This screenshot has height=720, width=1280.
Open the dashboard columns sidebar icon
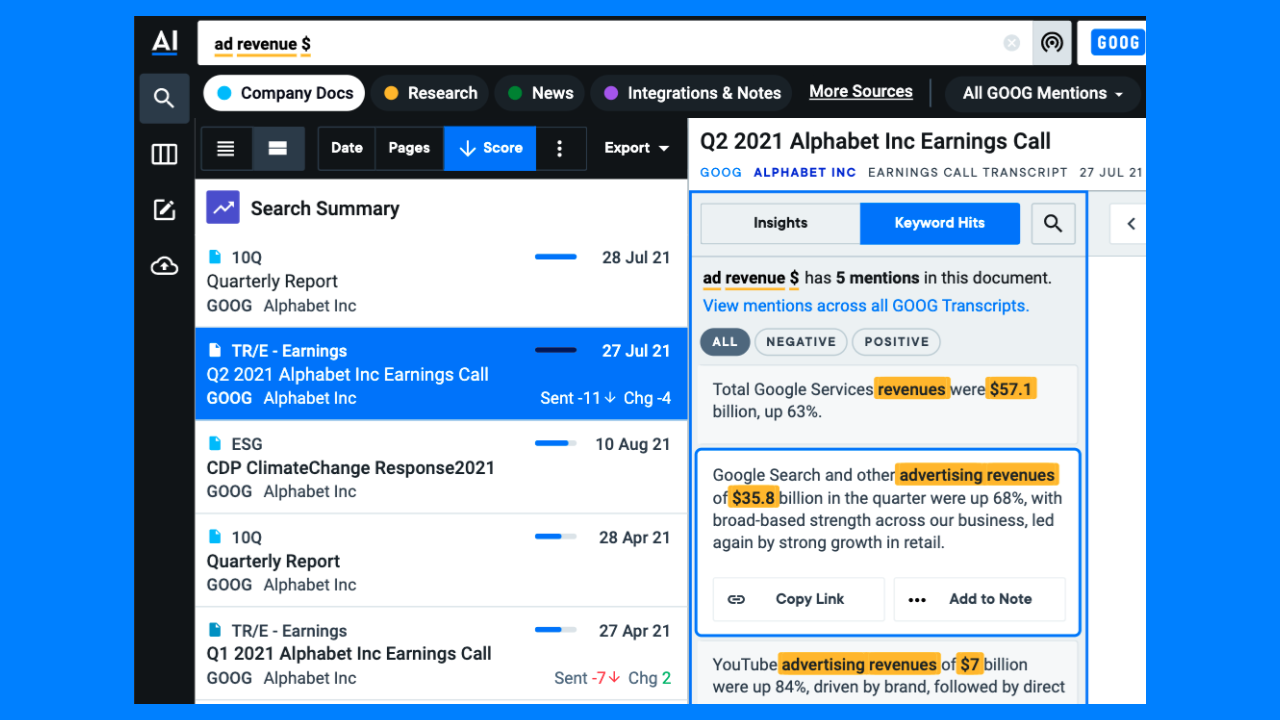click(x=164, y=154)
